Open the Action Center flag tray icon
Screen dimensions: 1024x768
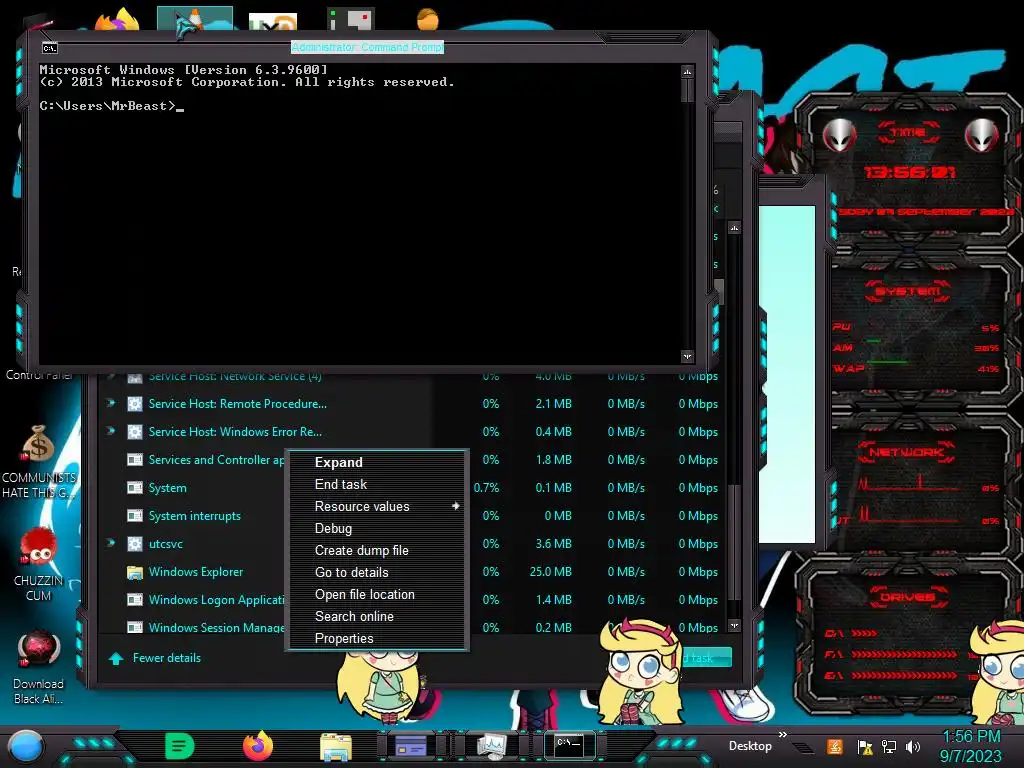pos(865,746)
